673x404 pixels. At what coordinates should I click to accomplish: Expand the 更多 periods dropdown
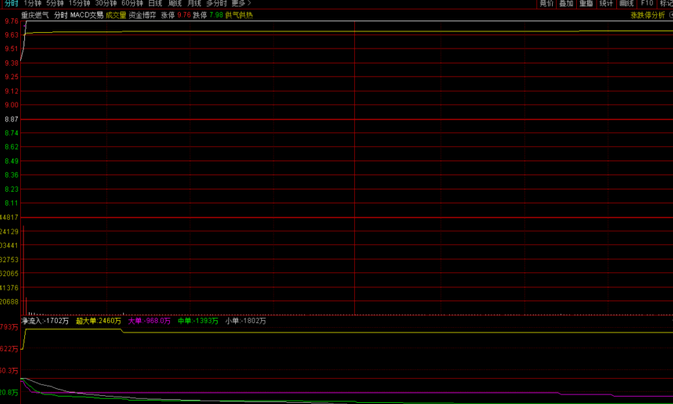coord(240,4)
